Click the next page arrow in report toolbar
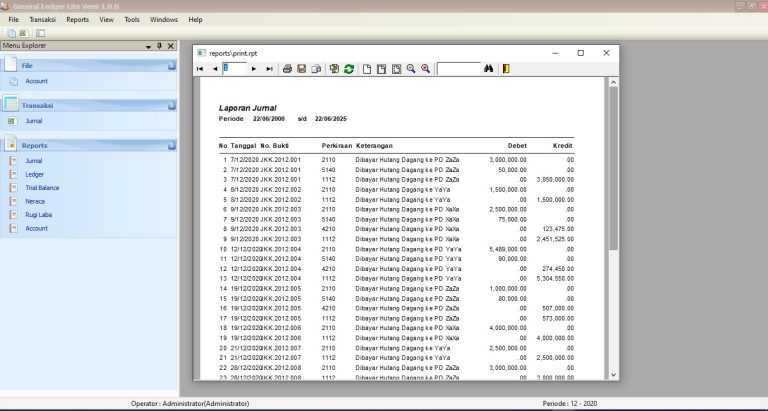The height and width of the screenshot is (411, 768). (254, 69)
